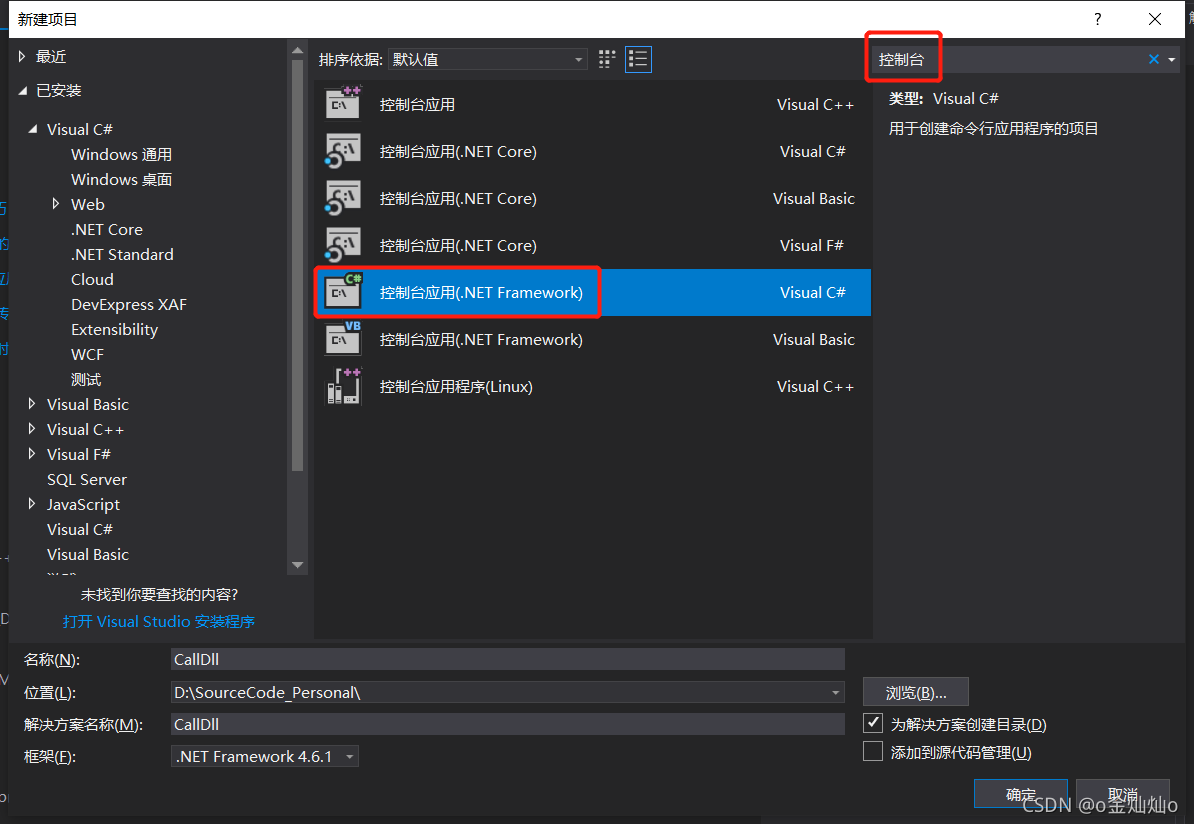The width and height of the screenshot is (1194, 824).
Task: Select WCF category
Action: tap(87, 355)
